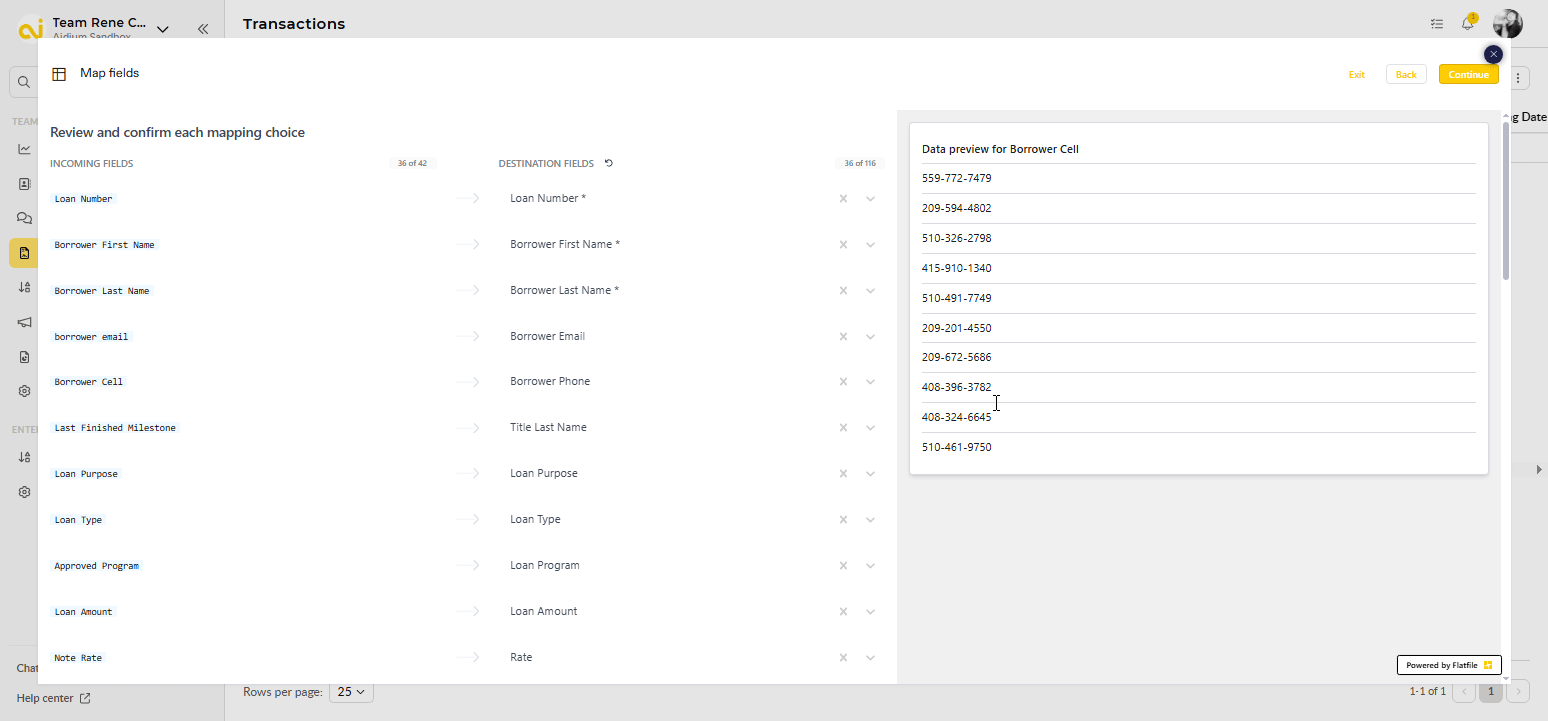
Task: Collapse the left sidebar
Action: [x=203, y=29]
